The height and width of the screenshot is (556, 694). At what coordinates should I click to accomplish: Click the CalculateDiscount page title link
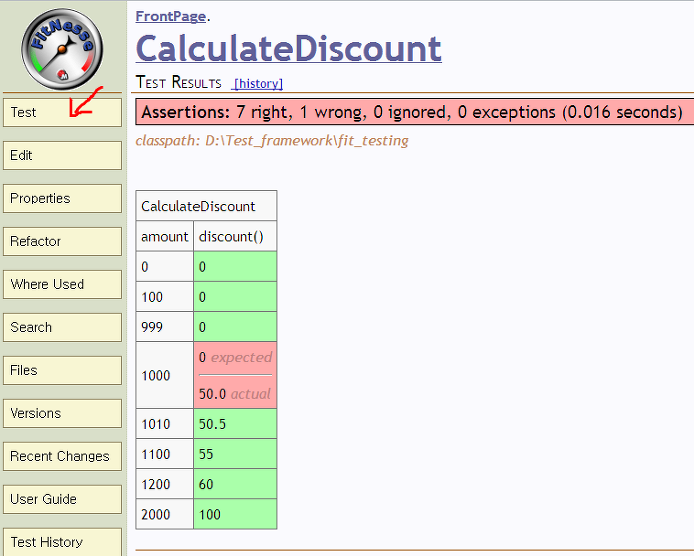289,48
